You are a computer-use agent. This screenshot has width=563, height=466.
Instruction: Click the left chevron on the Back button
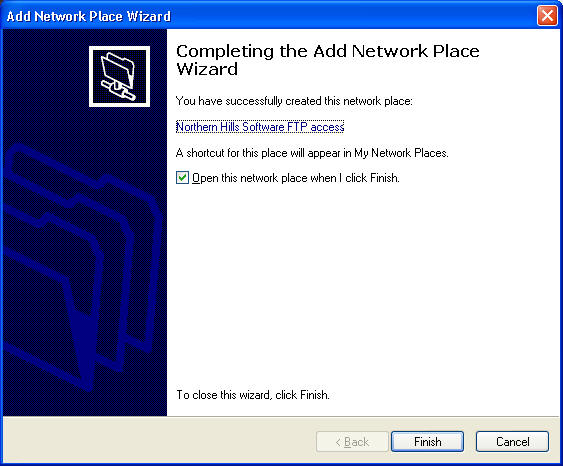(338, 442)
